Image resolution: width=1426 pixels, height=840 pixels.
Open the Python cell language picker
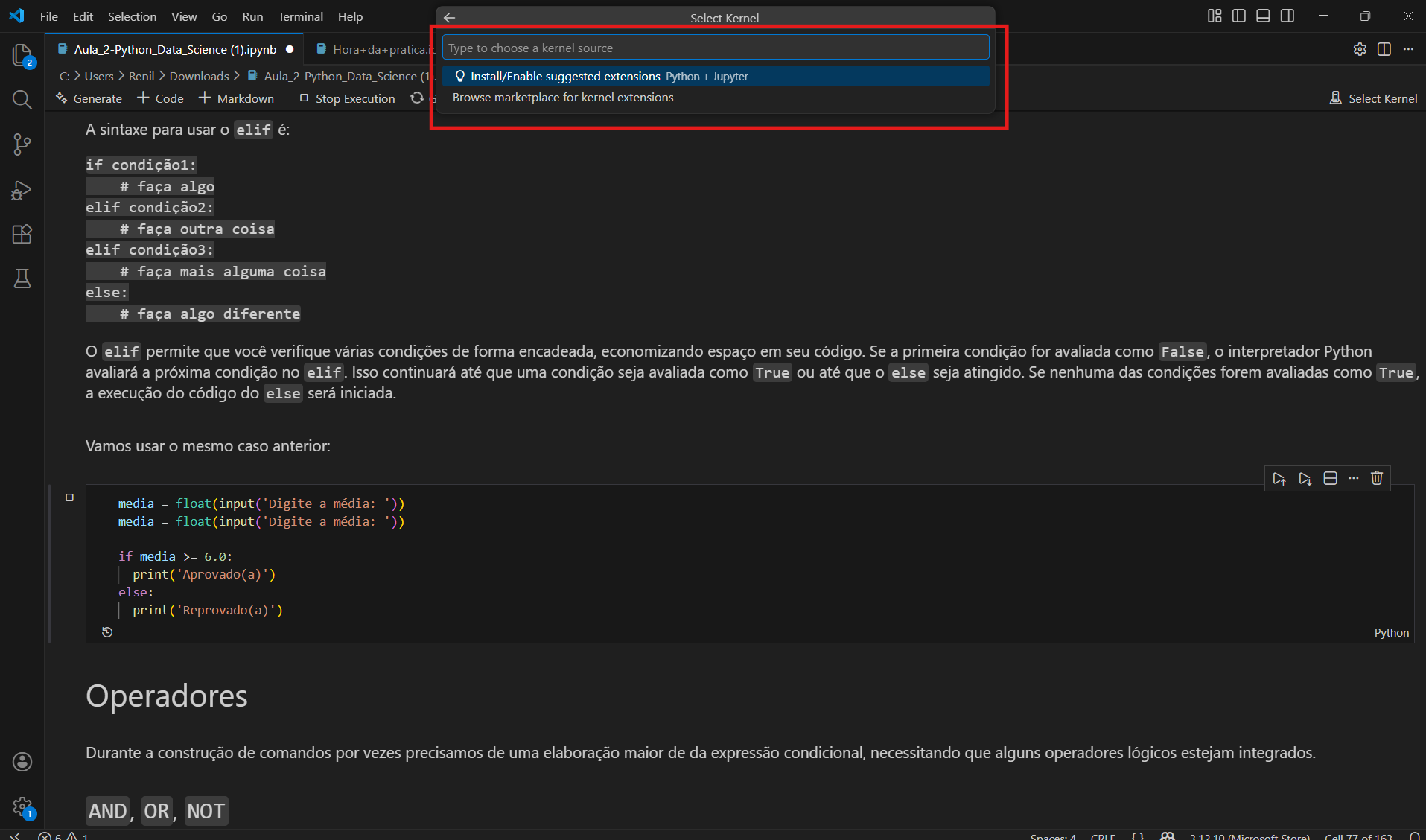point(1391,632)
